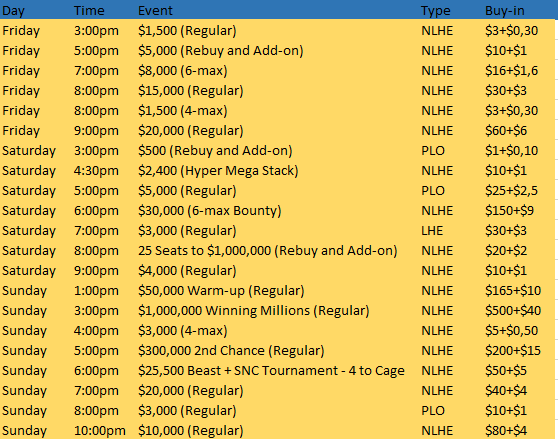Click the $25+$2,5 buy-in cell
Image resolution: width=558 pixels, height=439 pixels.
coord(511,190)
